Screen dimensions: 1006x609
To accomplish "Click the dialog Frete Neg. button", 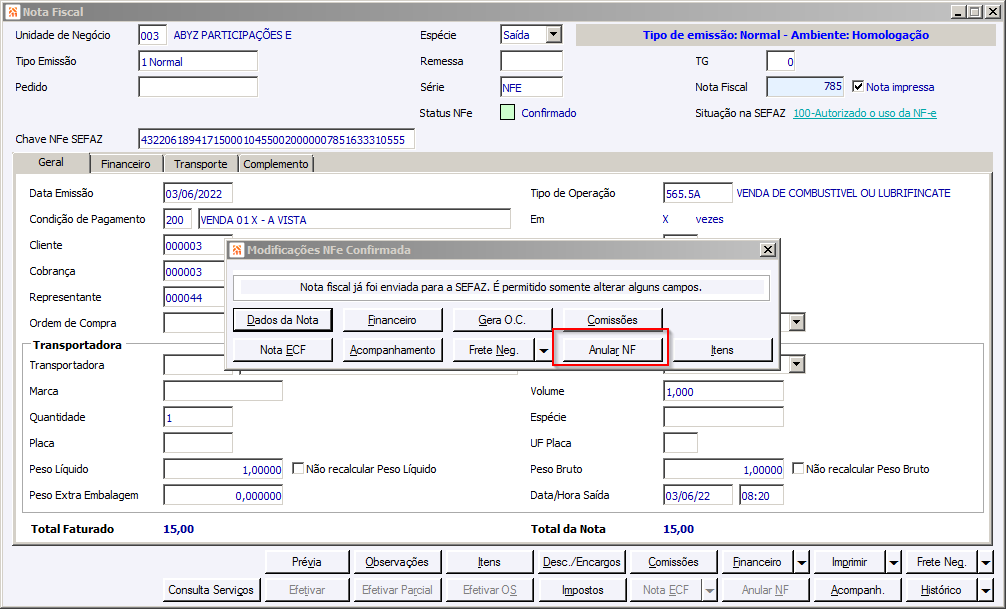I will pos(493,350).
